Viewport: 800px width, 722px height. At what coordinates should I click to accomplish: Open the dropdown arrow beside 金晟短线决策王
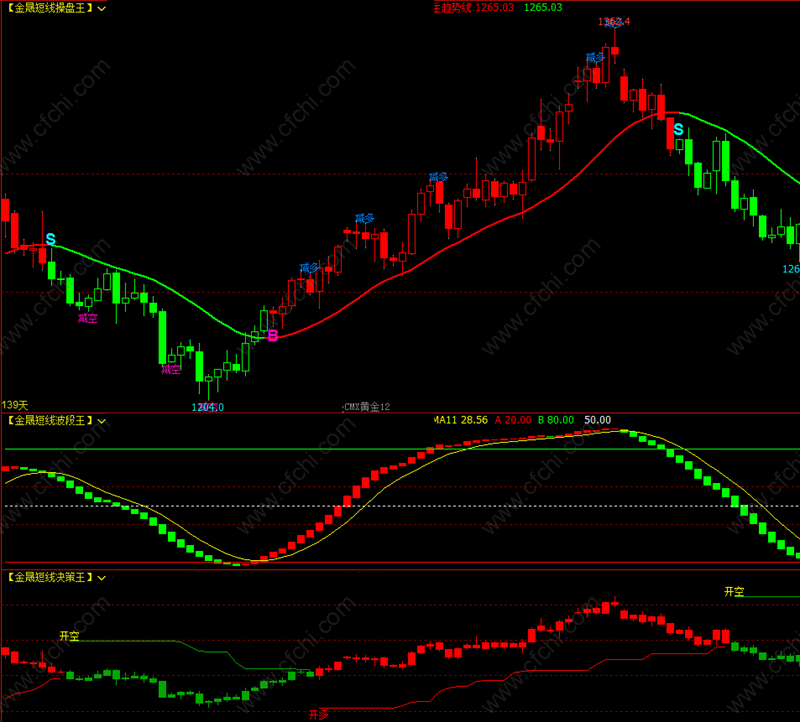(x=102, y=578)
